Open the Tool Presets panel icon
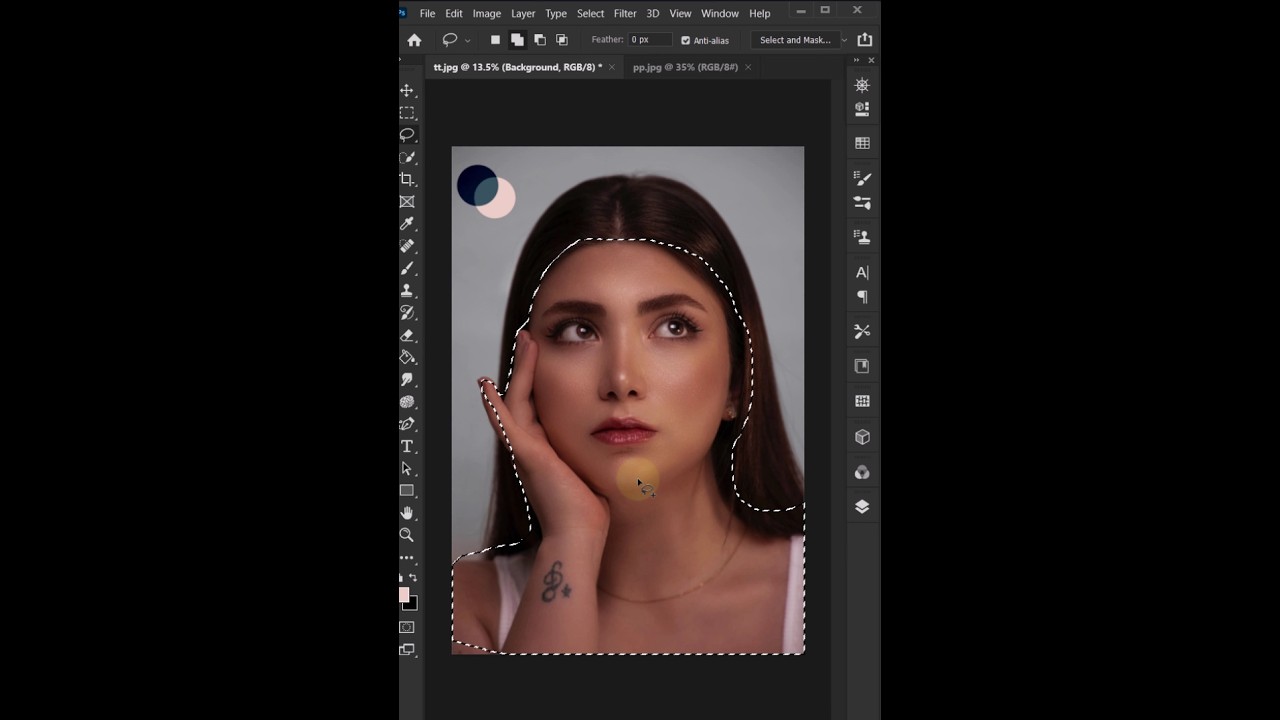Viewport: 1280px width, 720px height. 862,331
